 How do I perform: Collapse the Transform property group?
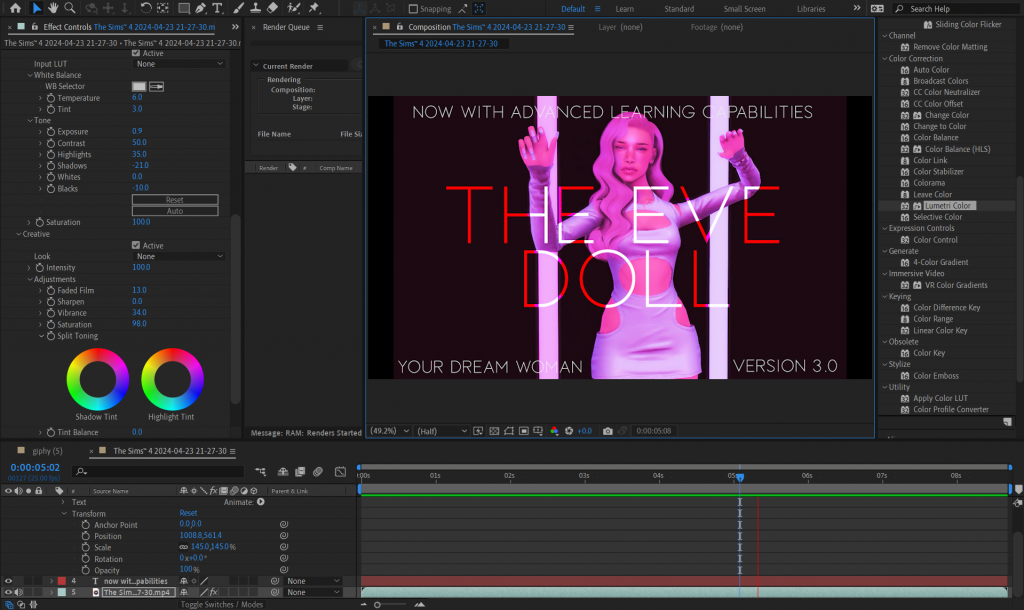click(x=65, y=513)
